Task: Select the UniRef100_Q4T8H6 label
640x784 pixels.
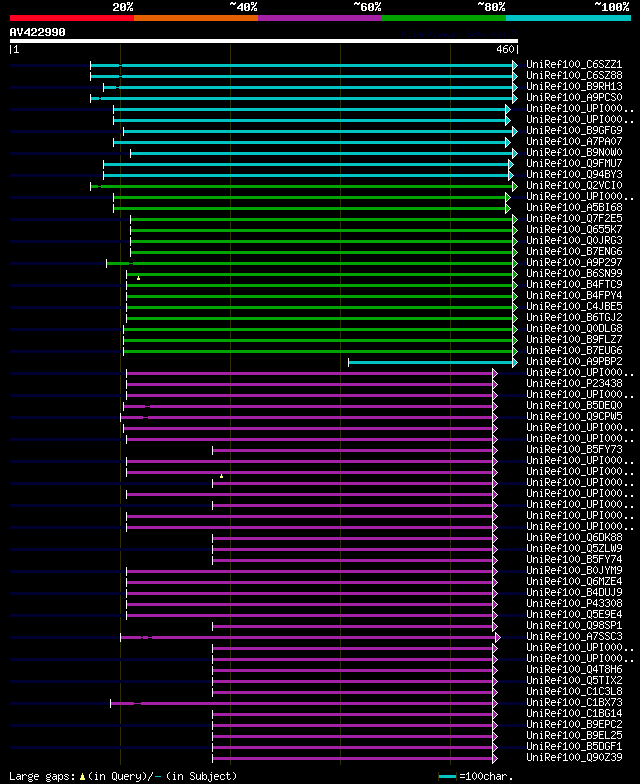Action: coord(574,670)
